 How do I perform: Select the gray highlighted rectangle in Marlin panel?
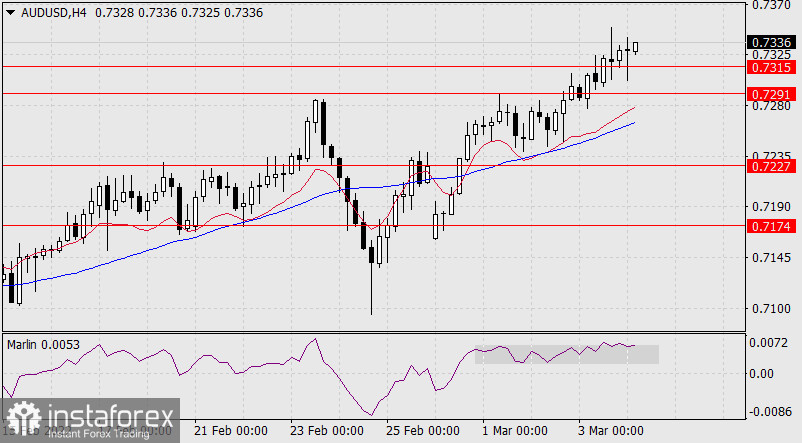pos(567,355)
